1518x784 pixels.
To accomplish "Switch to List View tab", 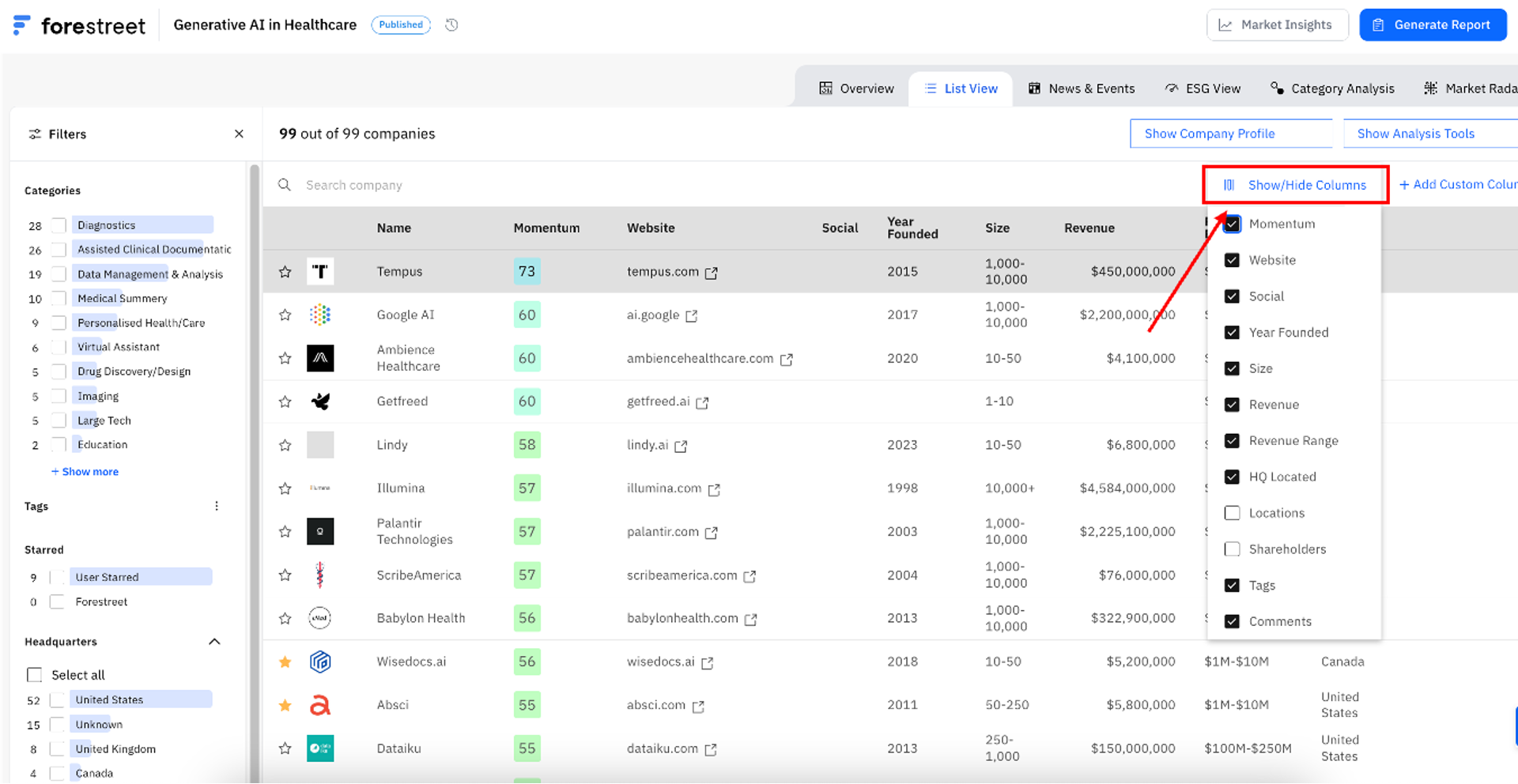I will 961,89.
